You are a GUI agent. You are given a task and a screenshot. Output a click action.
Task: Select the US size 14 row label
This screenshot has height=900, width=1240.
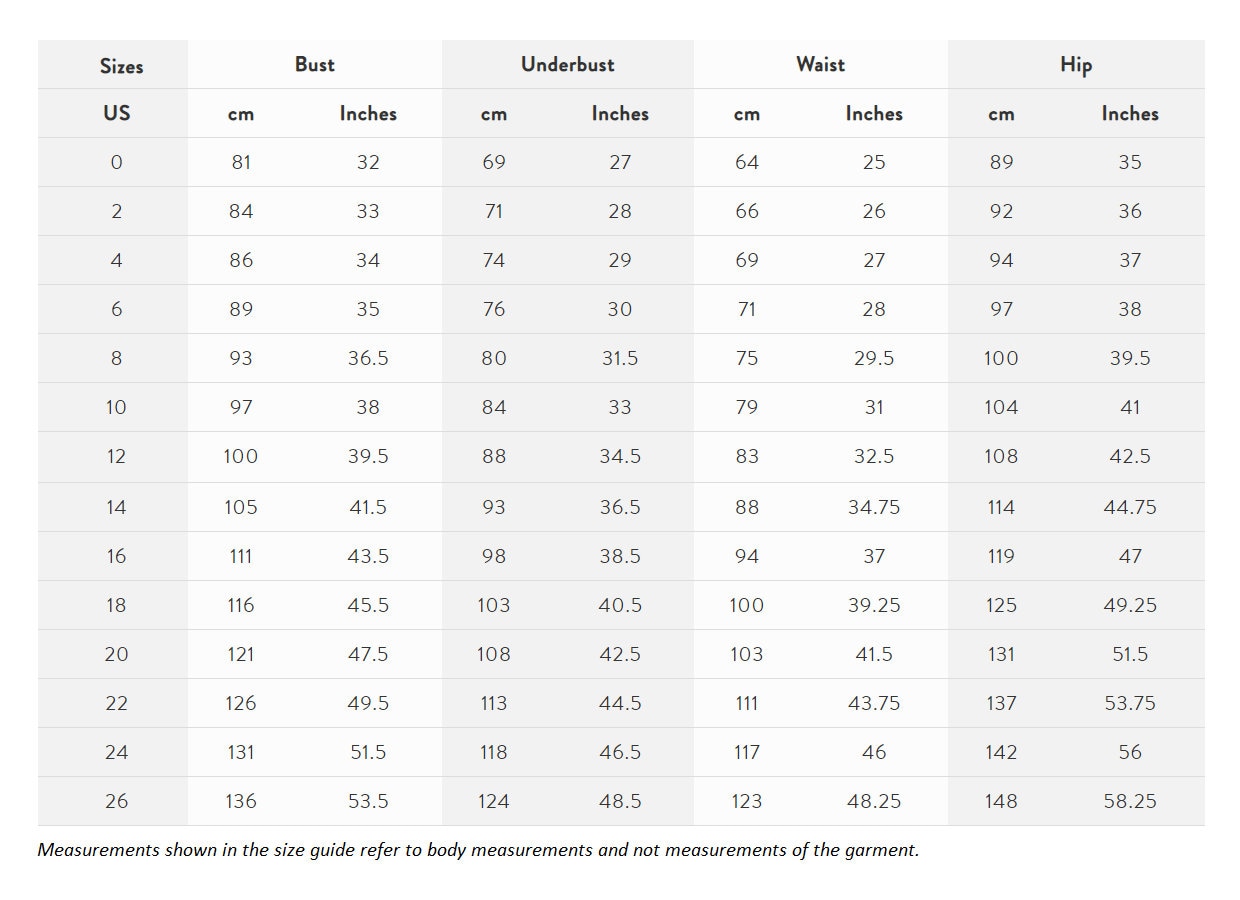click(116, 507)
